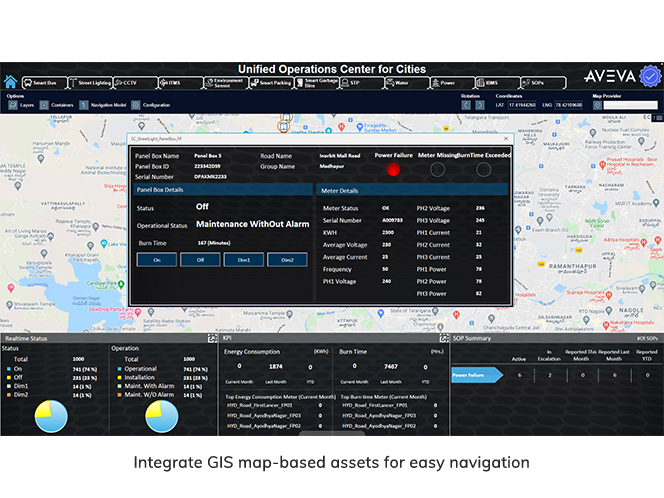Expand the Realtime Status panel icon
Screen dimensions: 664x498
(x=212, y=338)
